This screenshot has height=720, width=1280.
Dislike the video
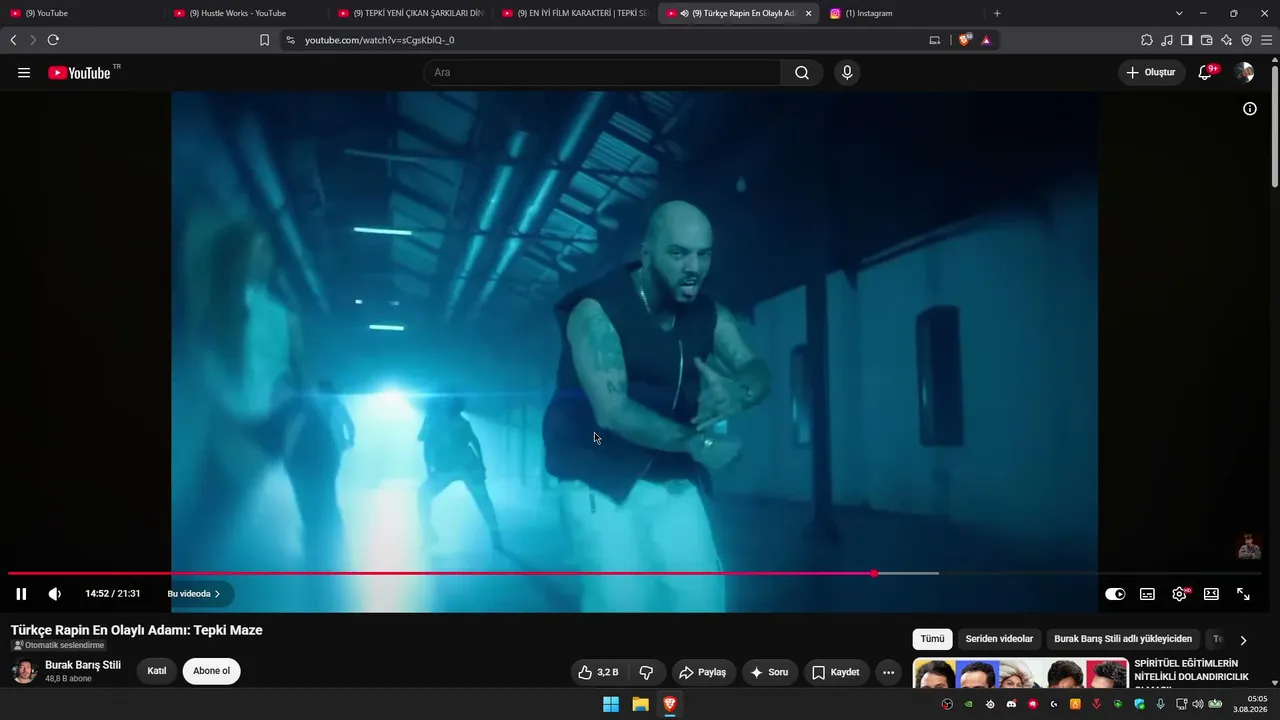[646, 672]
